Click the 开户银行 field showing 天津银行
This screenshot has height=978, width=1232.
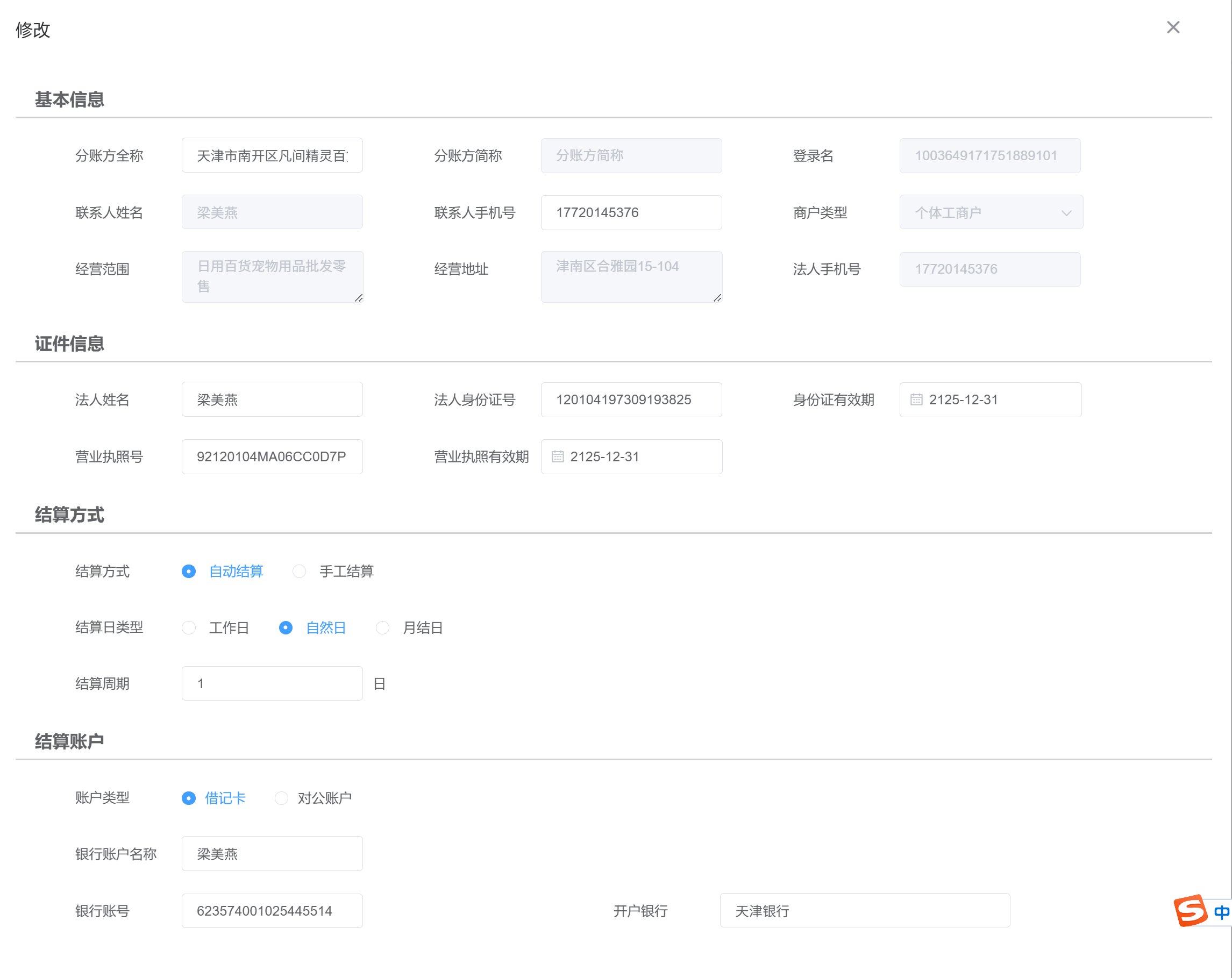tap(864, 911)
